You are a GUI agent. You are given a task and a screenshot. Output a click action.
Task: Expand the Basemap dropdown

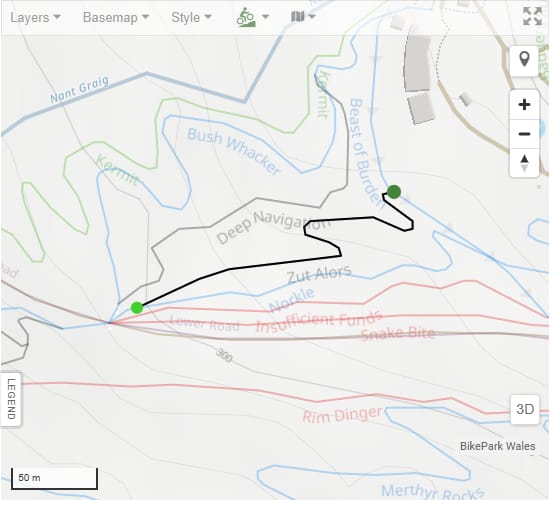[x=116, y=17]
